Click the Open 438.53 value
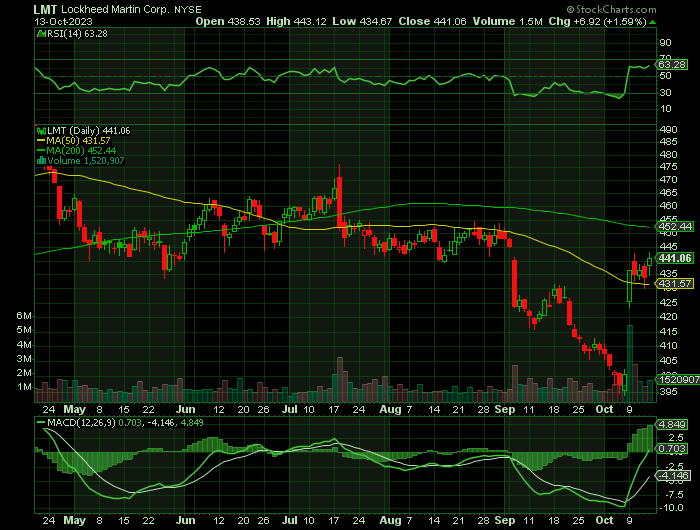This screenshot has width=700, height=530. coord(228,21)
